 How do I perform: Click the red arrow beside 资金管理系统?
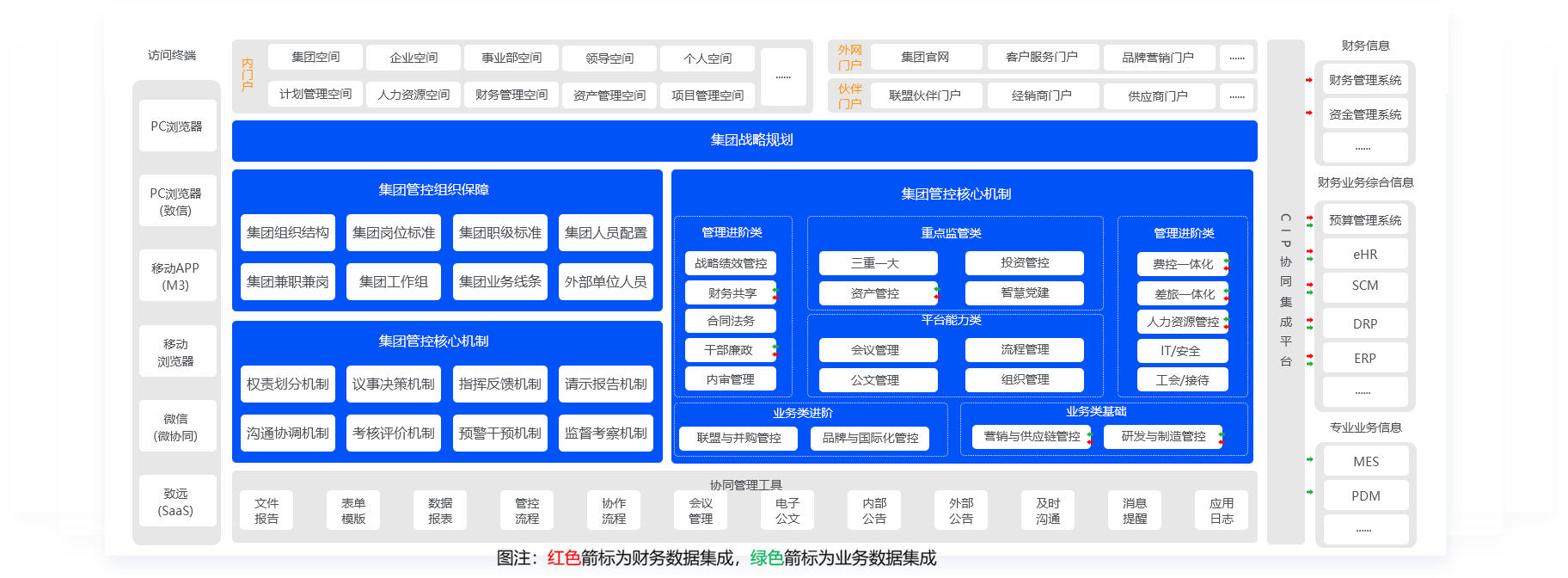[x=1309, y=114]
